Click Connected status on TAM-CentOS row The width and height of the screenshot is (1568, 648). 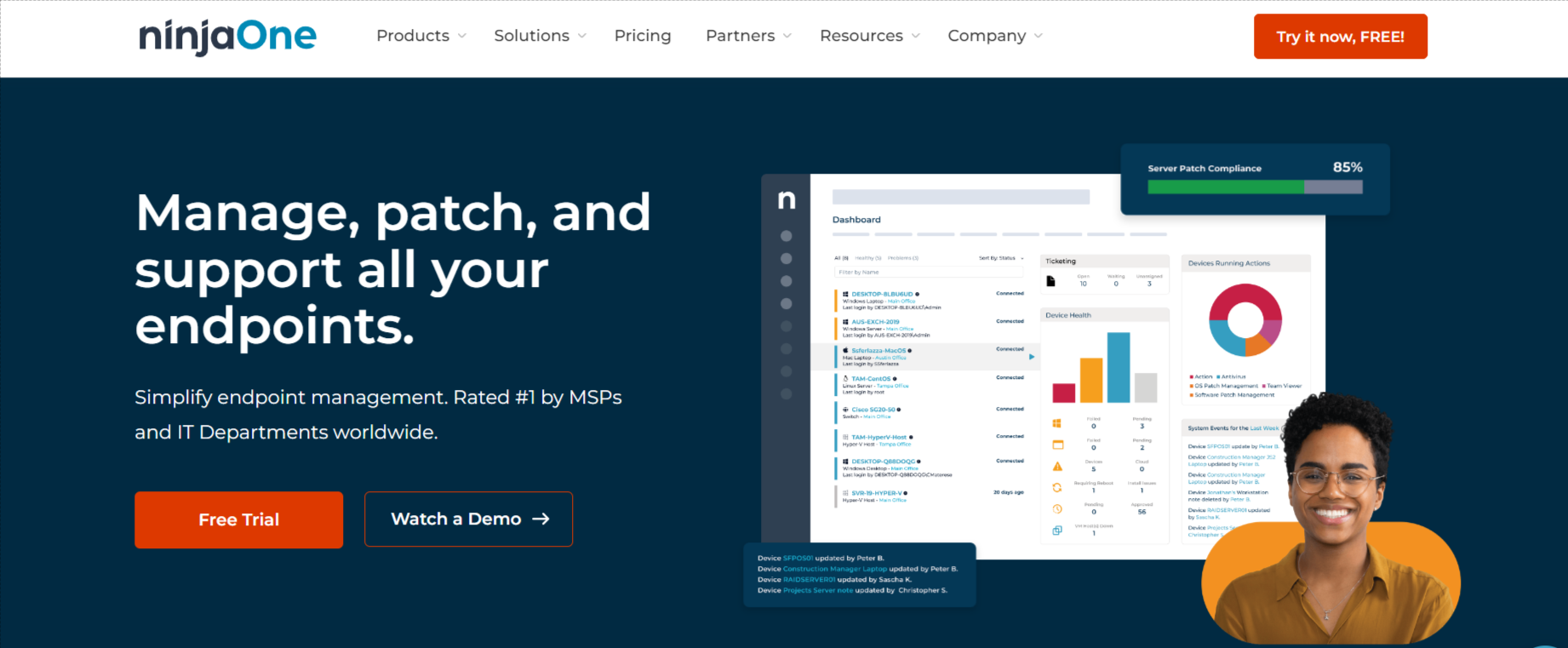point(1010,377)
